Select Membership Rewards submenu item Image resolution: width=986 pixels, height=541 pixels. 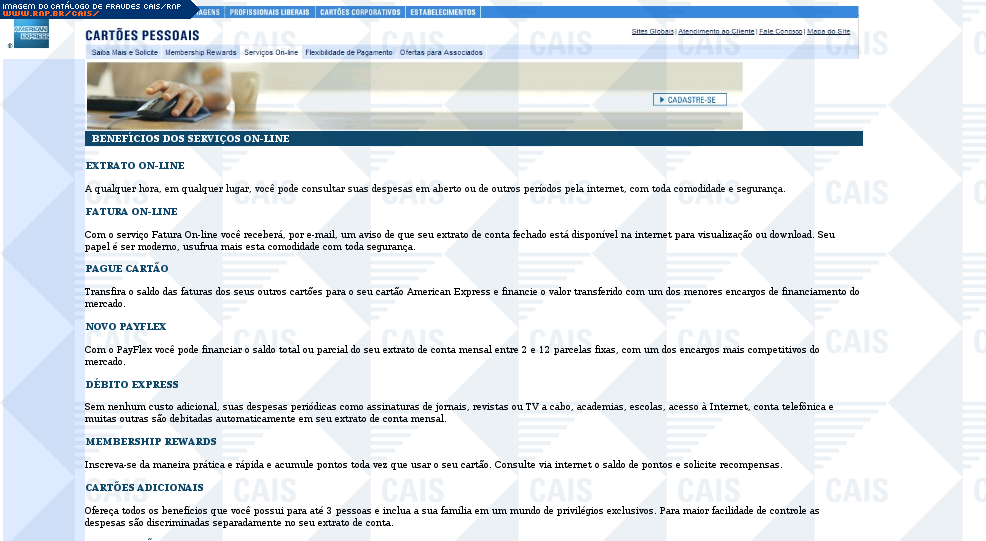[x=201, y=52]
